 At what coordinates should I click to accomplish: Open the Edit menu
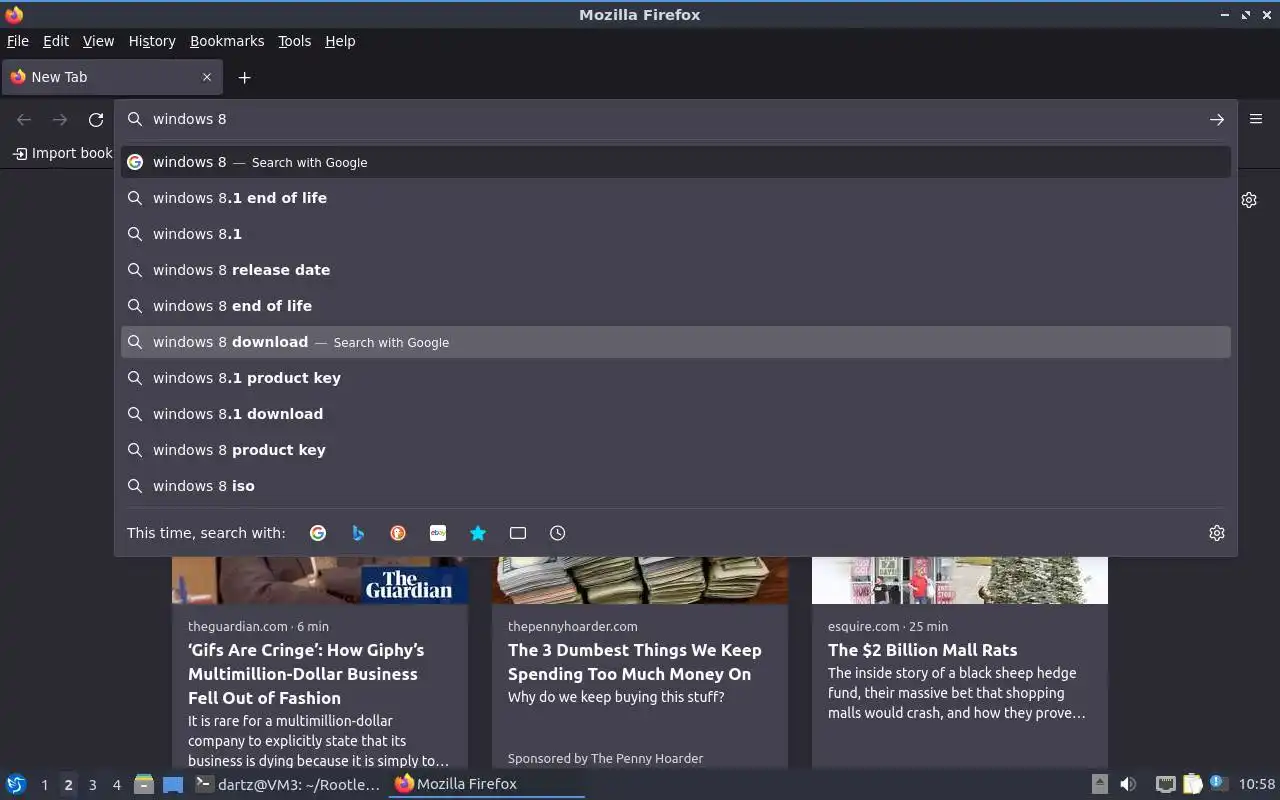(56, 41)
